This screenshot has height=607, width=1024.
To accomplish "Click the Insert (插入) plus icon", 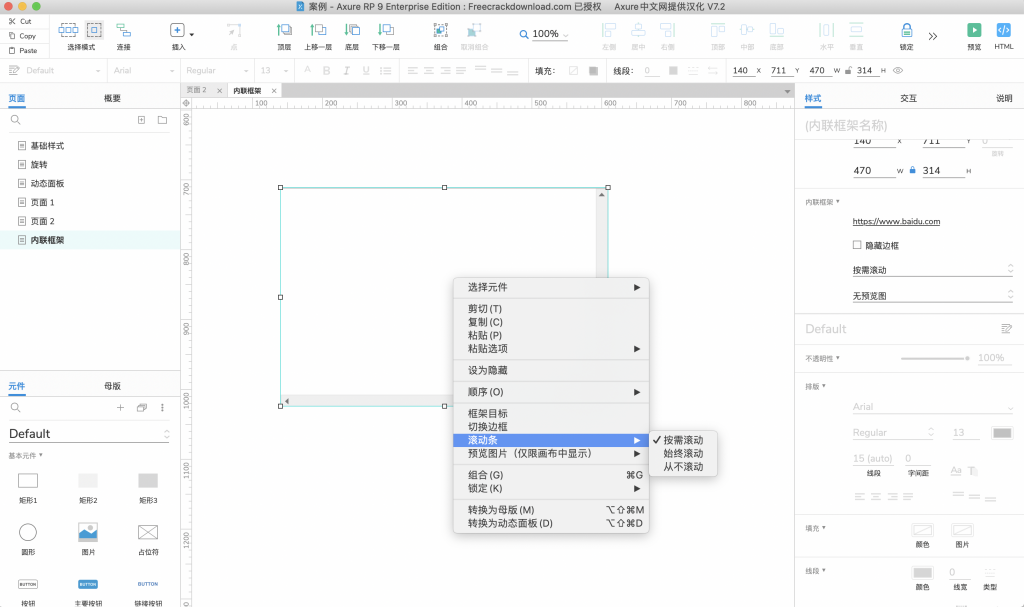I will [177, 31].
